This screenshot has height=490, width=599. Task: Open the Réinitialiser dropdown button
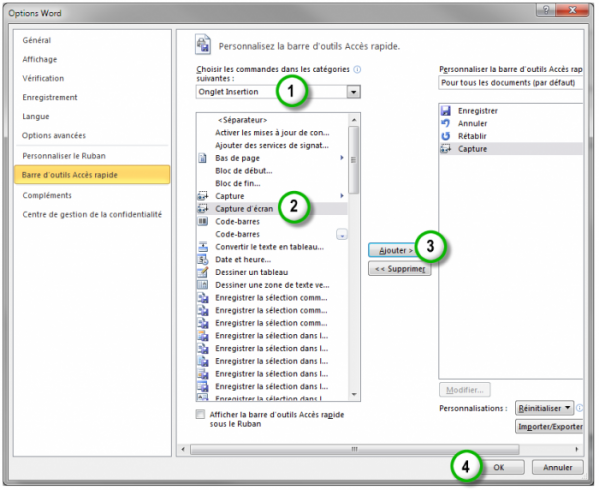[x=544, y=408]
